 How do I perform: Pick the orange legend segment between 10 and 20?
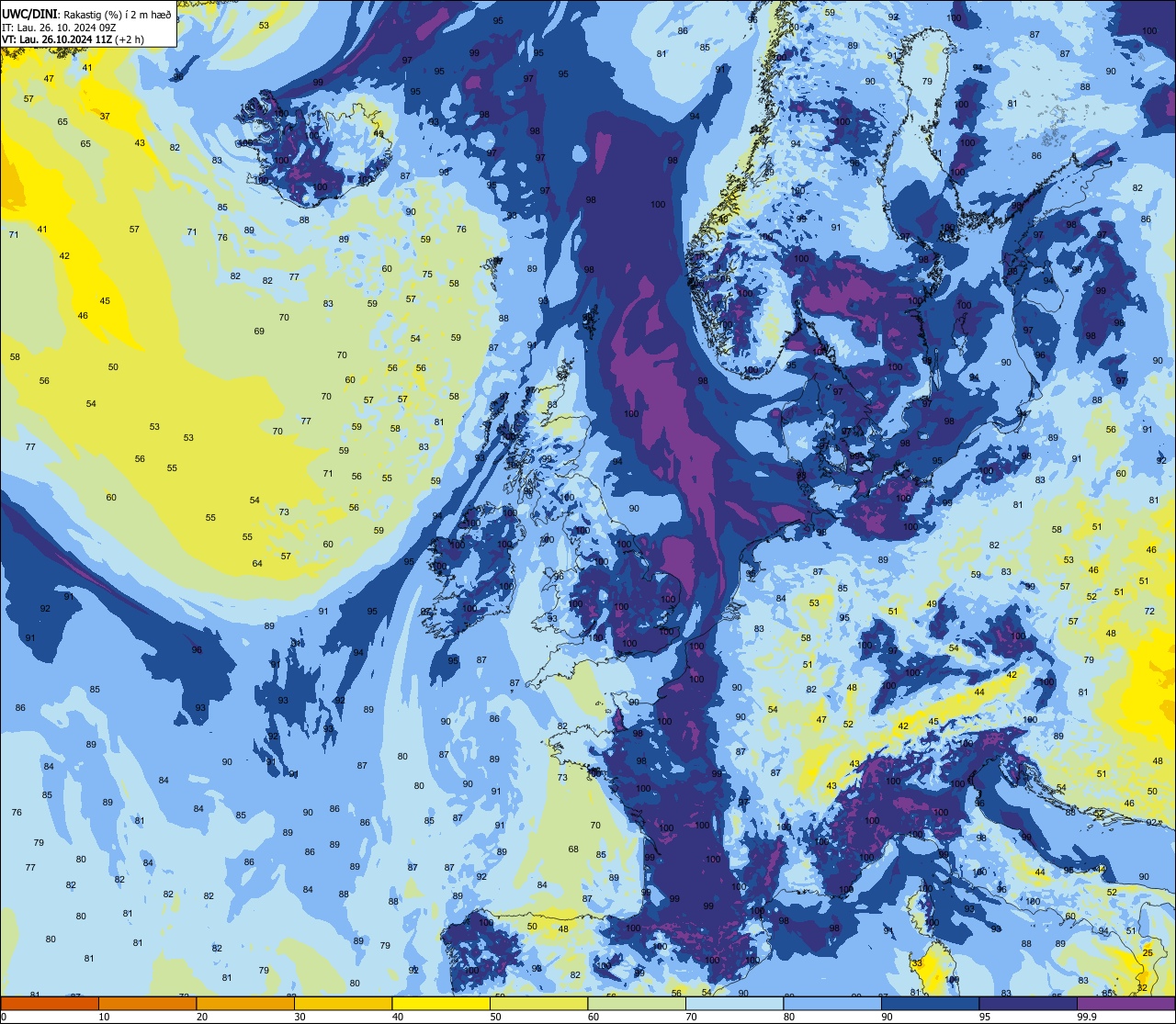coord(147,1003)
